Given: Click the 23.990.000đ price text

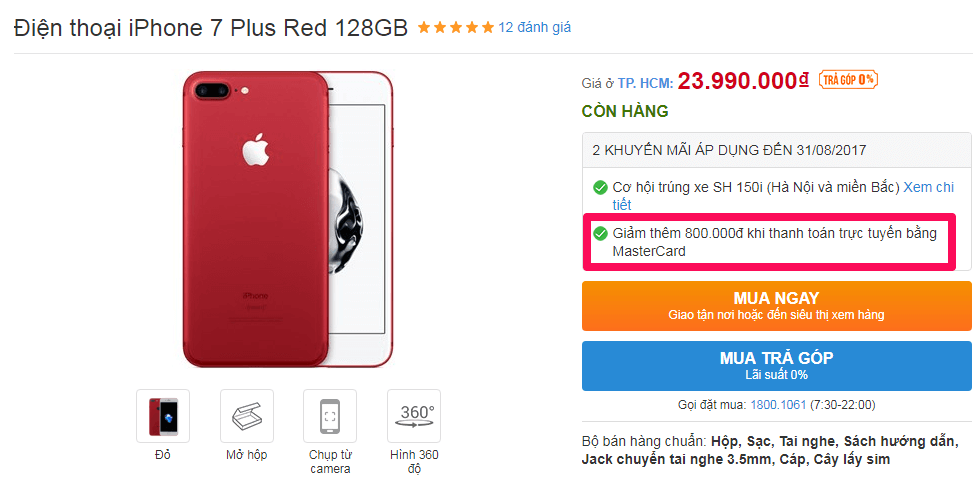Looking at the screenshot, I should click(743, 81).
